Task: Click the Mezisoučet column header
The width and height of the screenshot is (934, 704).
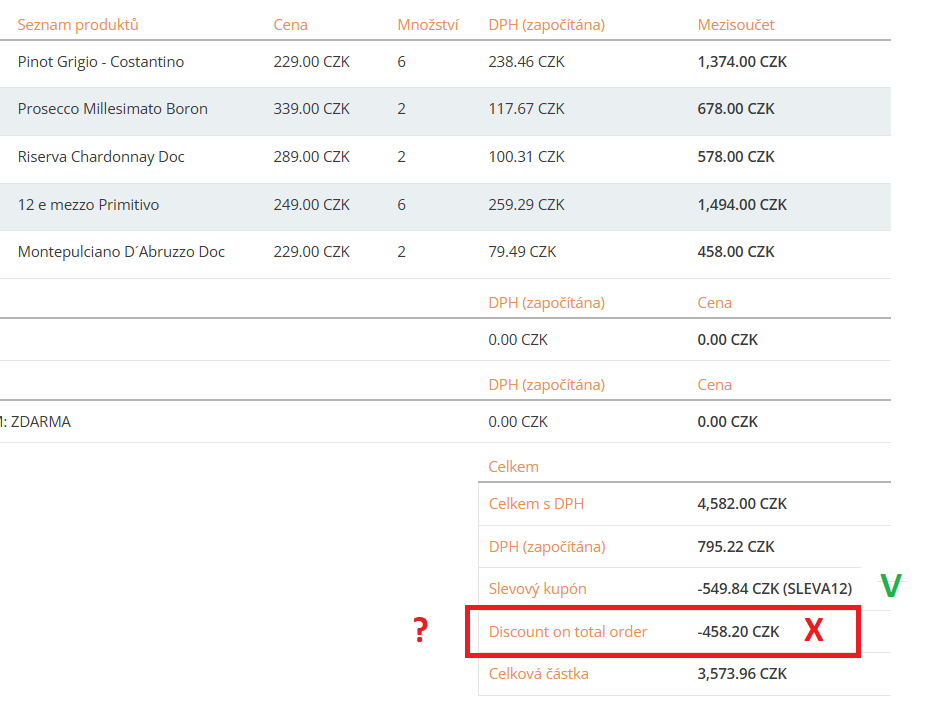Action: [x=735, y=24]
